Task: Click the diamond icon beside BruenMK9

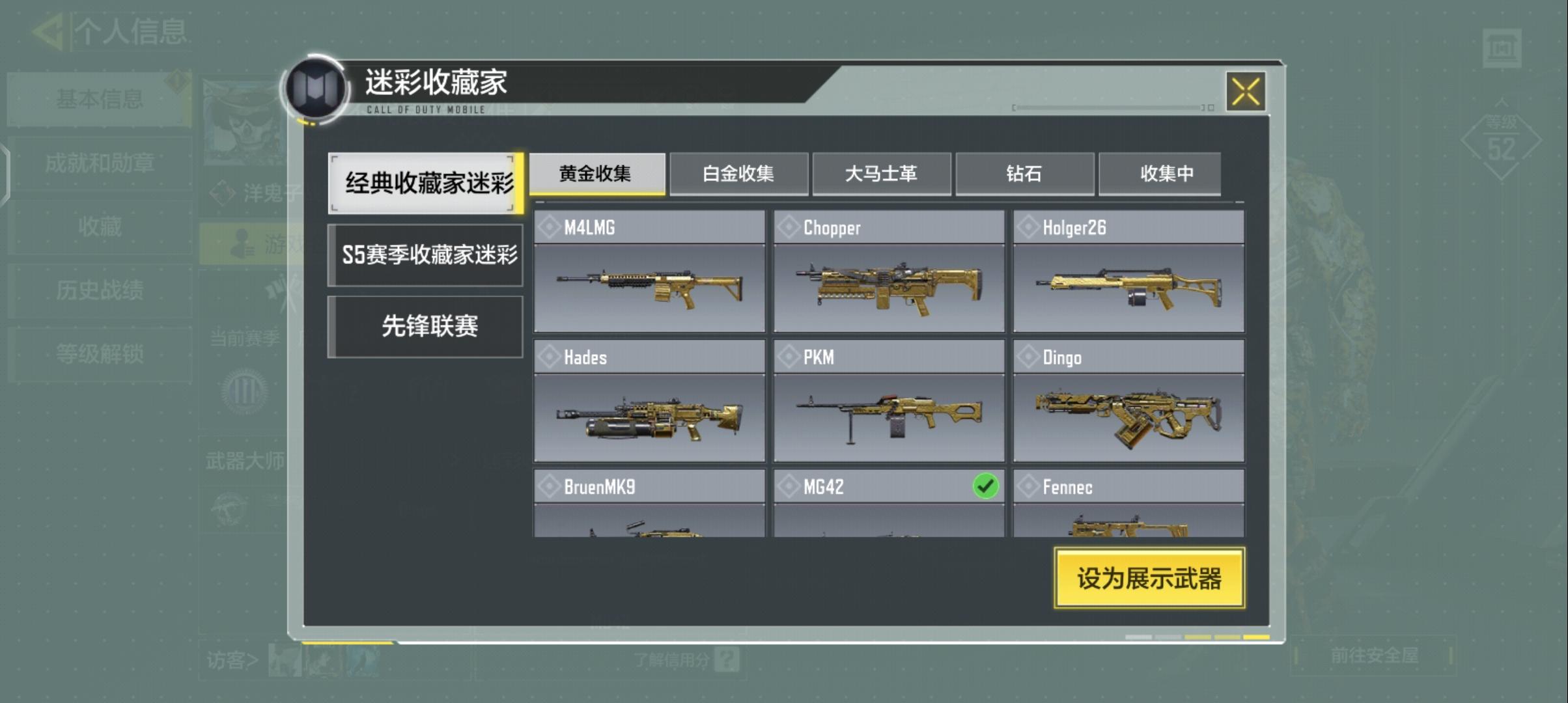Action: tap(550, 486)
